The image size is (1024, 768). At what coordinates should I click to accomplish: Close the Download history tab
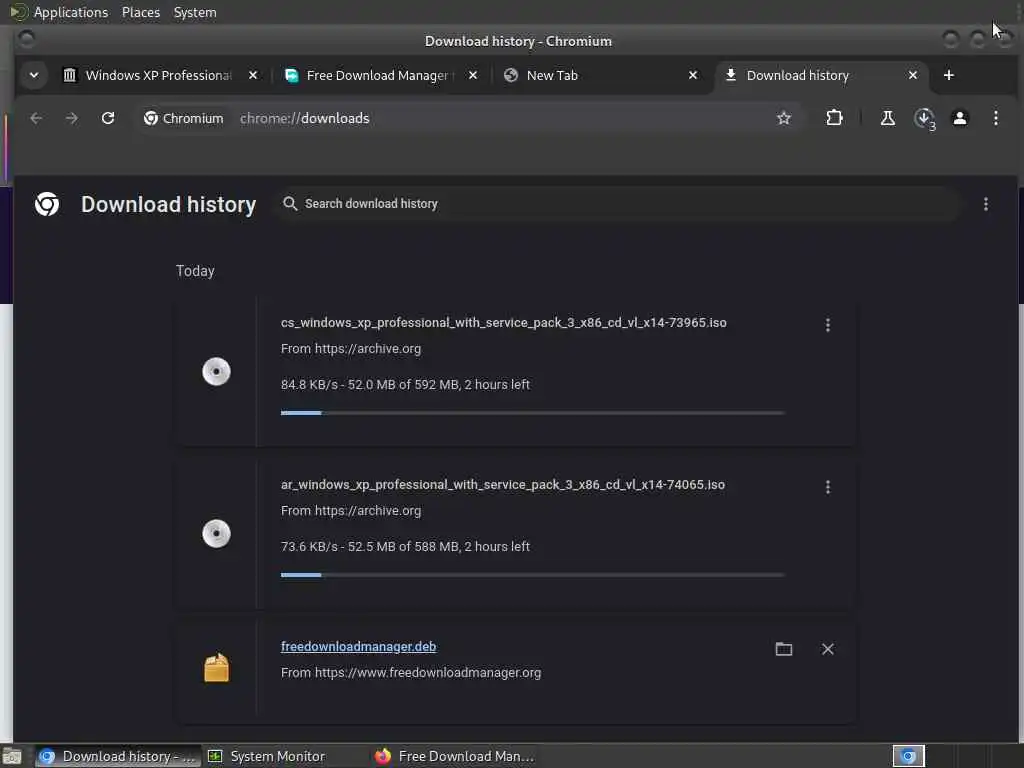pyautogui.click(x=913, y=75)
